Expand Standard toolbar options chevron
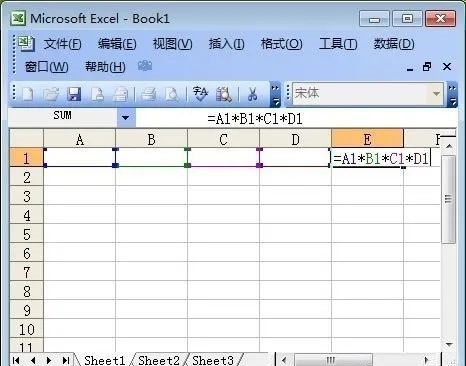The width and height of the screenshot is (466, 366). [275, 94]
